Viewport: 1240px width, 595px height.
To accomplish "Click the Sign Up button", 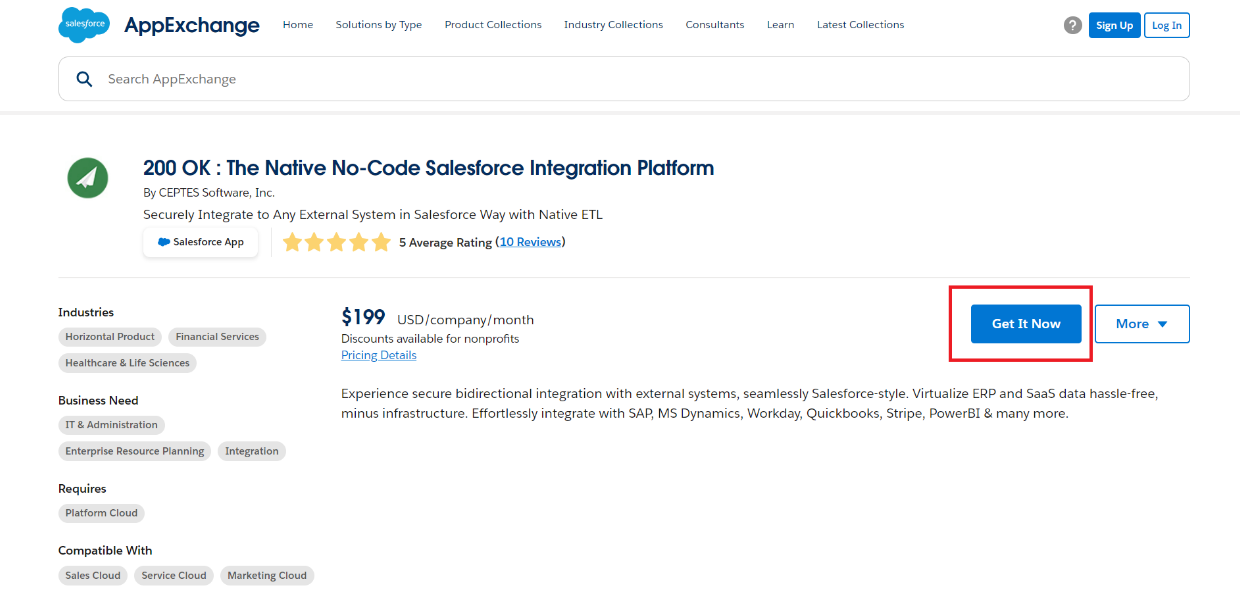I will [x=1114, y=25].
